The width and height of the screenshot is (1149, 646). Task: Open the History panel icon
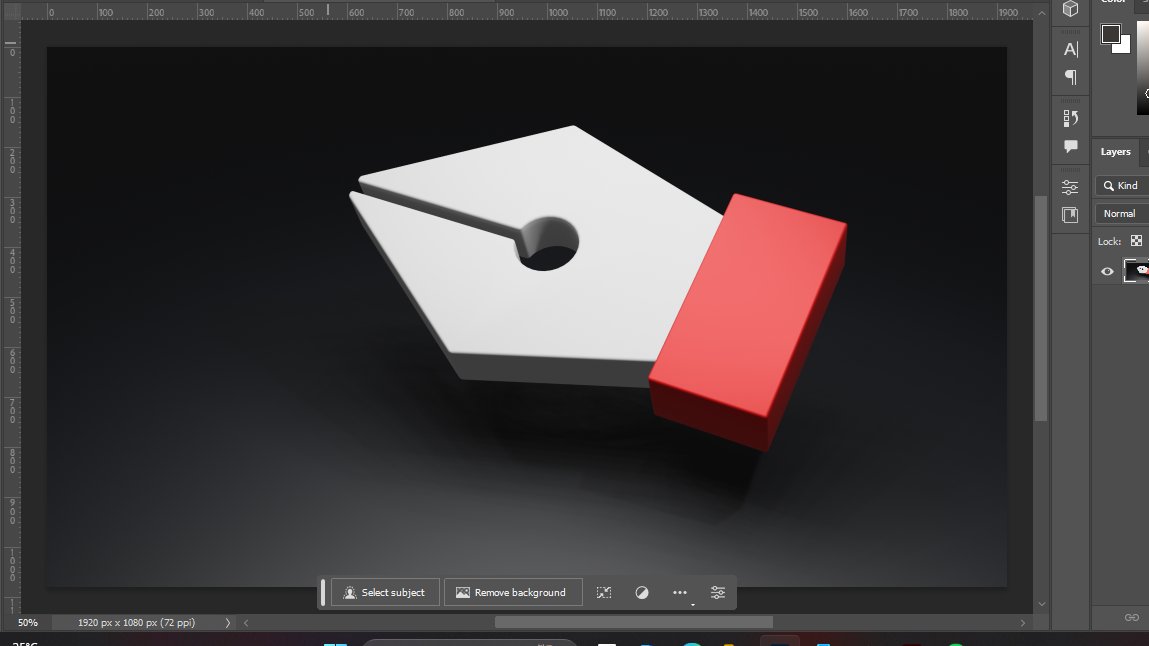(x=1071, y=118)
